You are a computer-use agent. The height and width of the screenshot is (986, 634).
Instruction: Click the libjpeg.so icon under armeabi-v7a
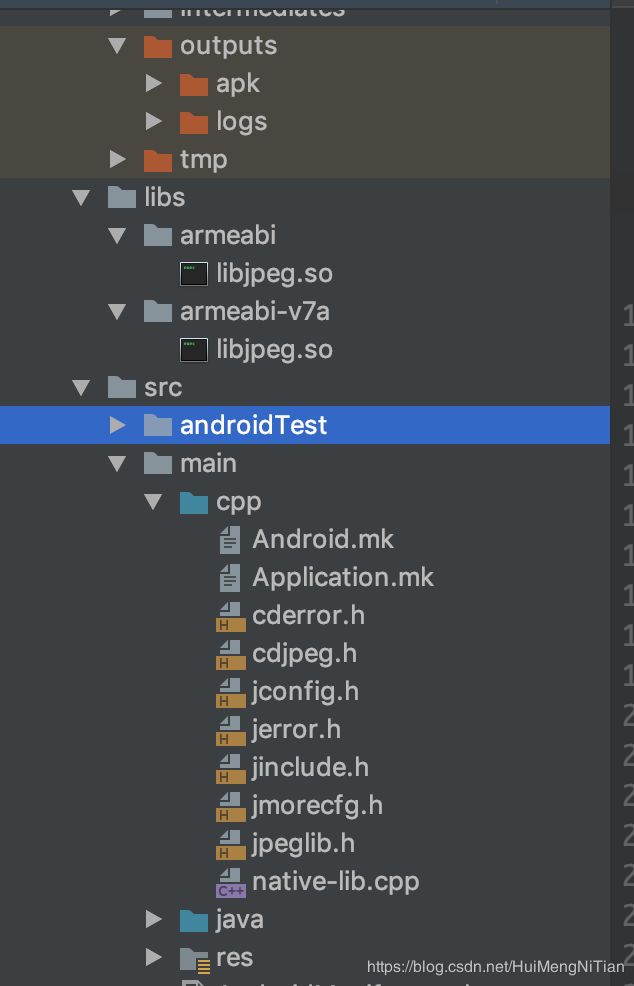(194, 350)
